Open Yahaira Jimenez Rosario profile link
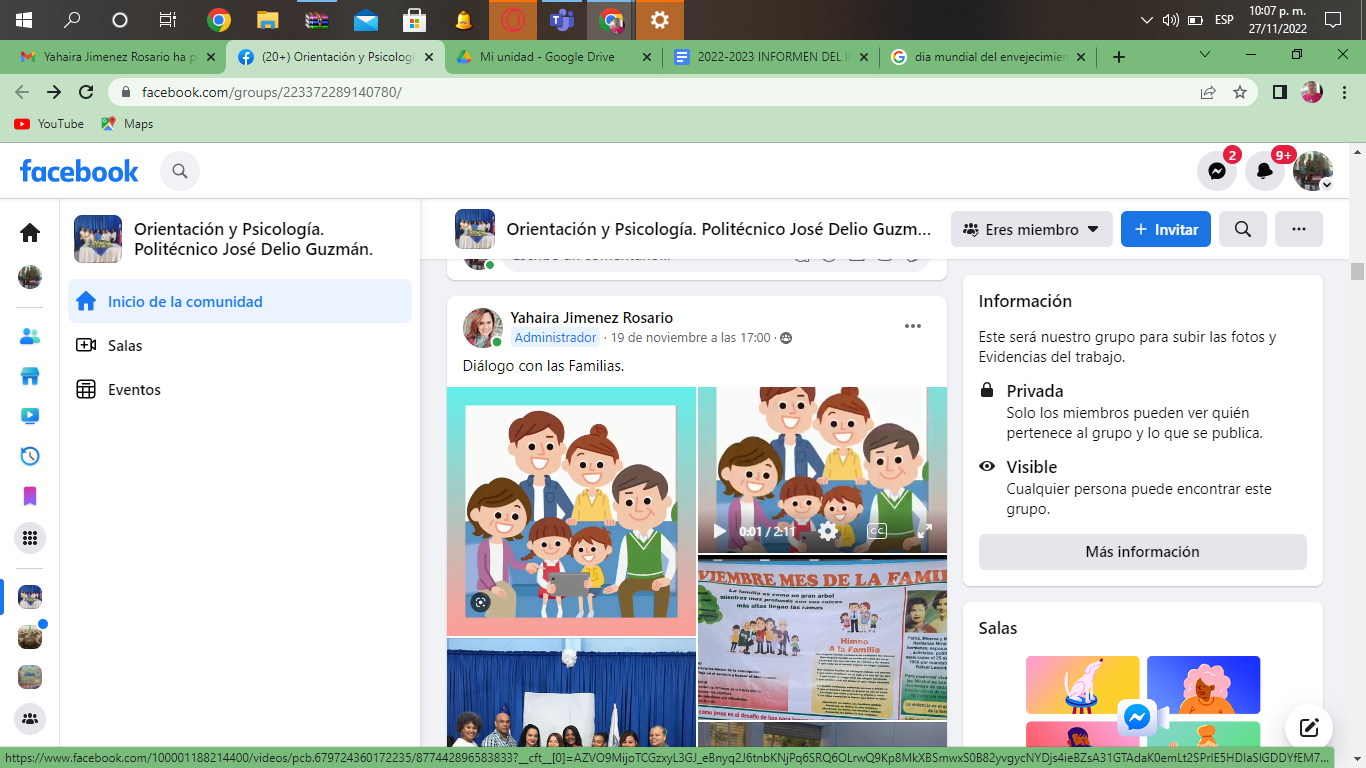This screenshot has width=1366, height=768. [592, 318]
